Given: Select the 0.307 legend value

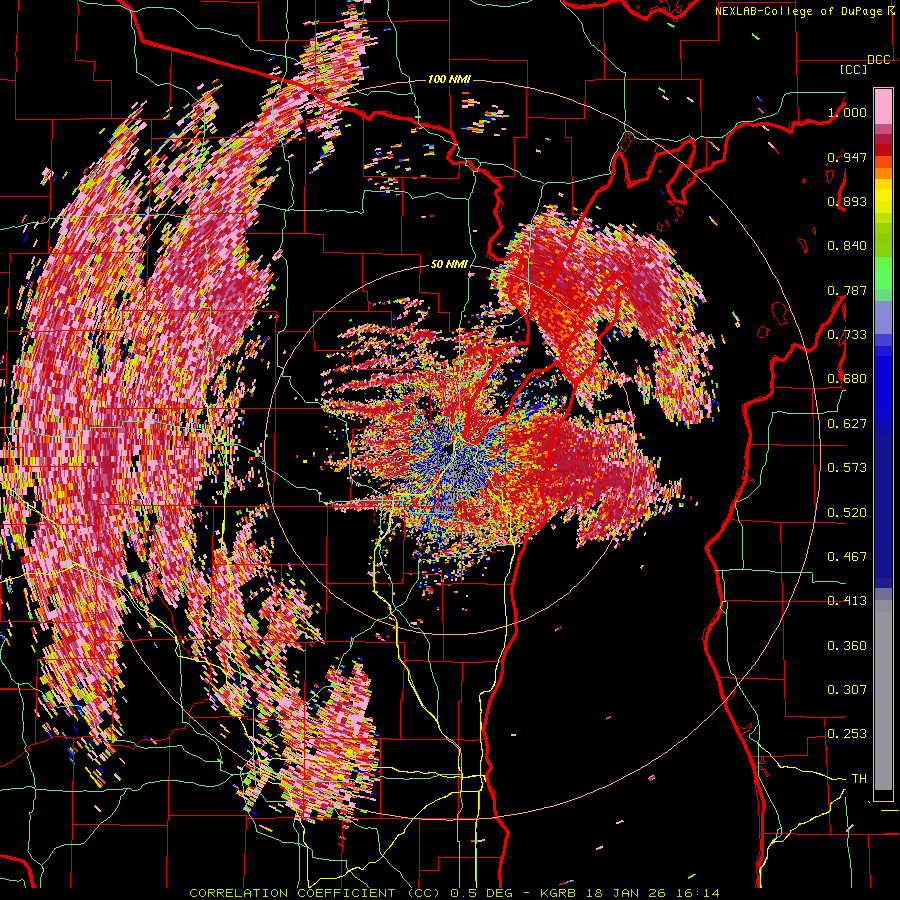Looking at the screenshot, I should pos(847,690).
